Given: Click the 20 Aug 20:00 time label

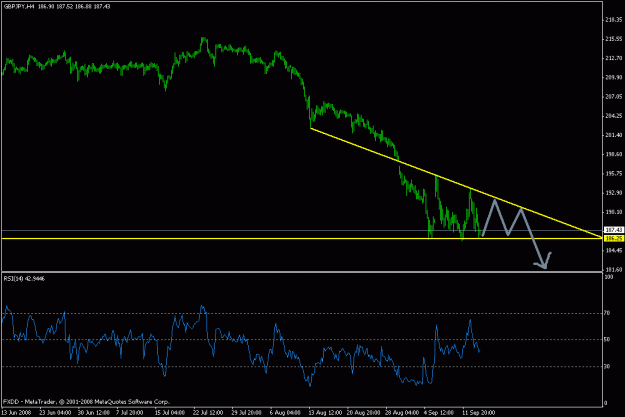Looking at the screenshot, I should point(364,412).
